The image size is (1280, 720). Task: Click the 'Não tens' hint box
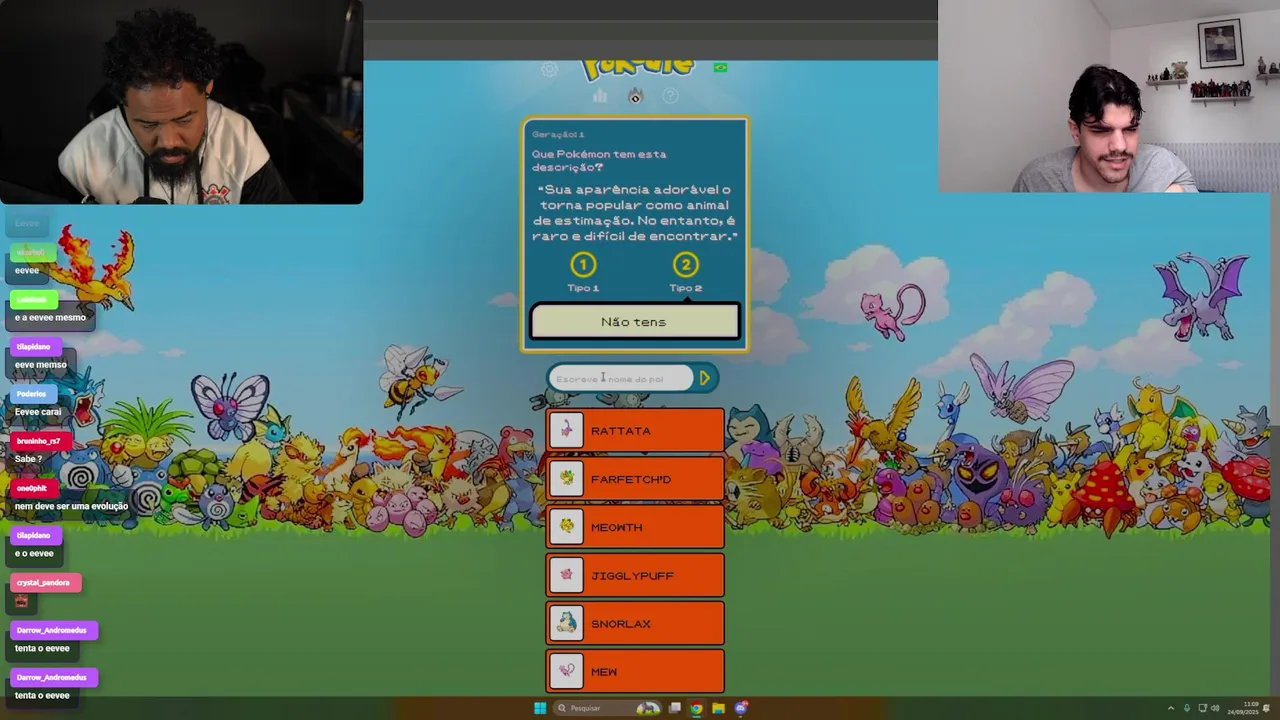pos(634,322)
